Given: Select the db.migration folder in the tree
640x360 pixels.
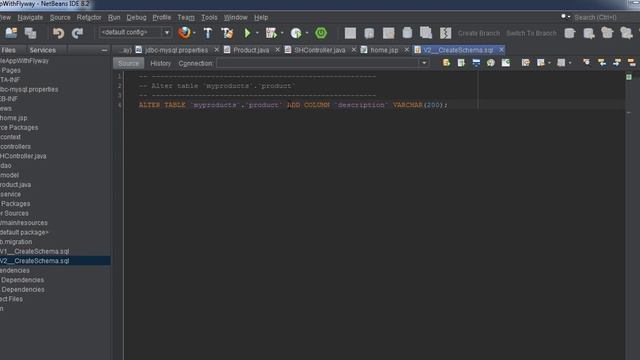Looking at the screenshot, I should click(16, 242).
